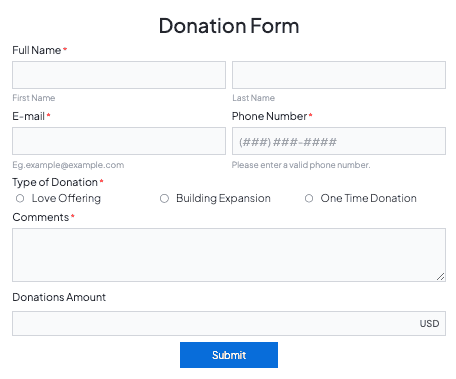This screenshot has width=456, height=379.
Task: Click the example e-mail hint text
Action: (68, 165)
